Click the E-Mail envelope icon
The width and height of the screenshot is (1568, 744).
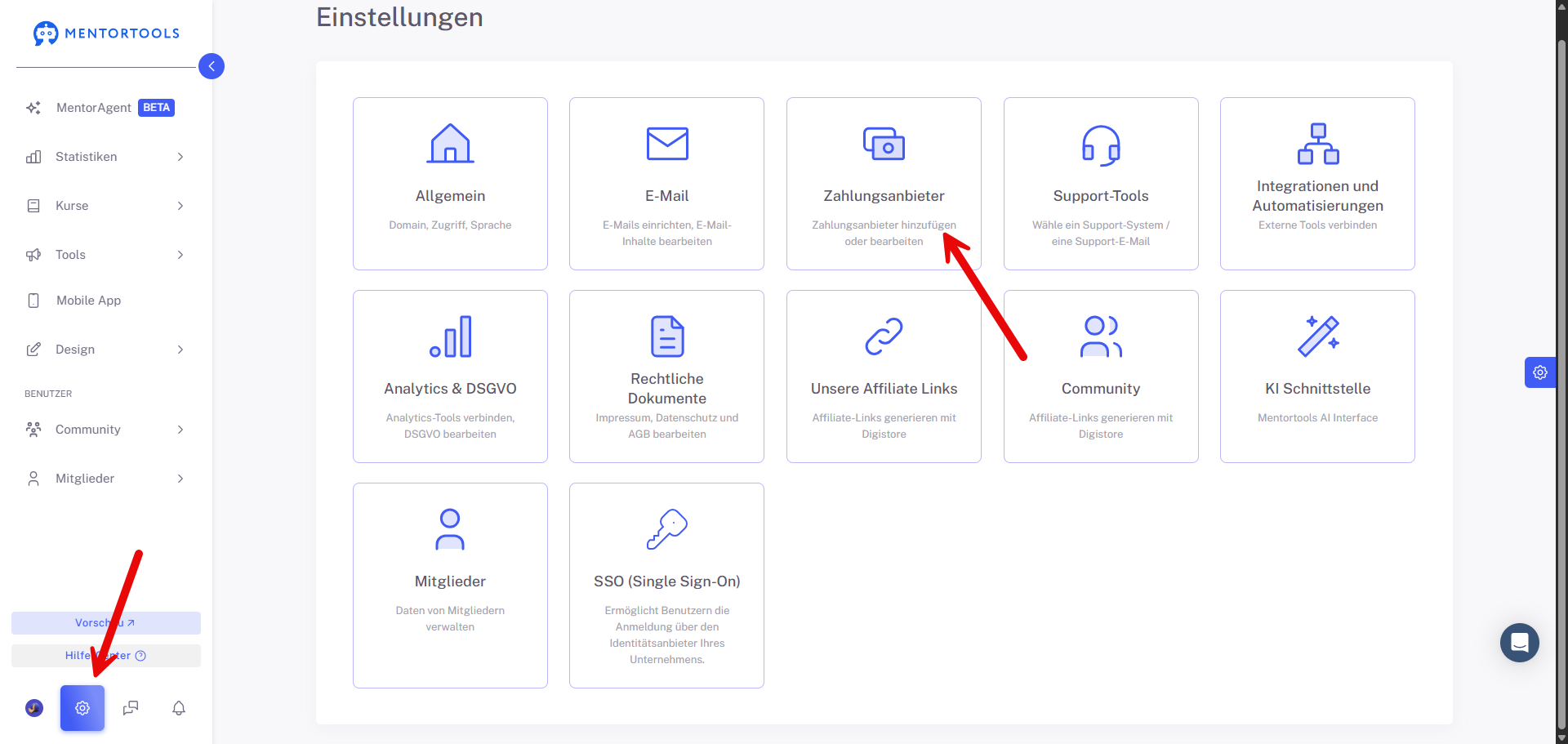point(667,144)
